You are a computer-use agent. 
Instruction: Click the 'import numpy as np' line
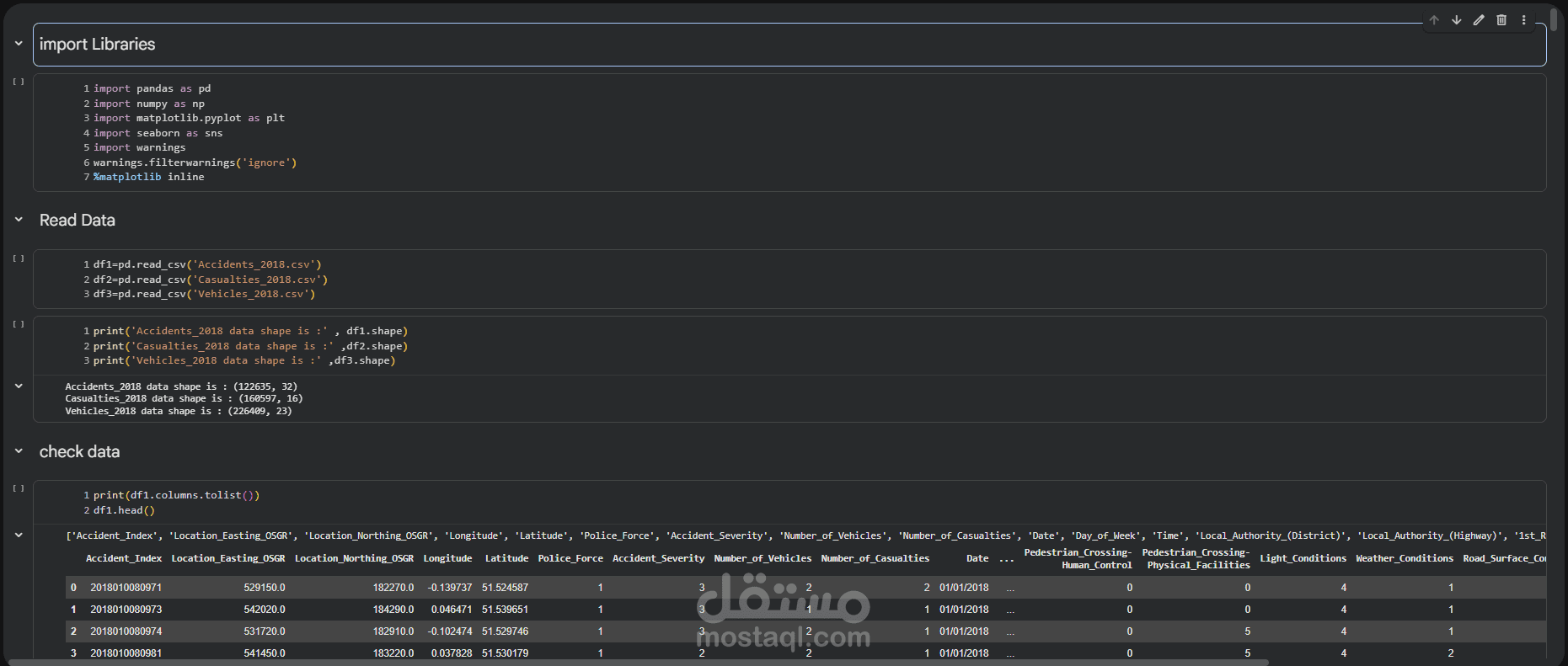pos(149,104)
